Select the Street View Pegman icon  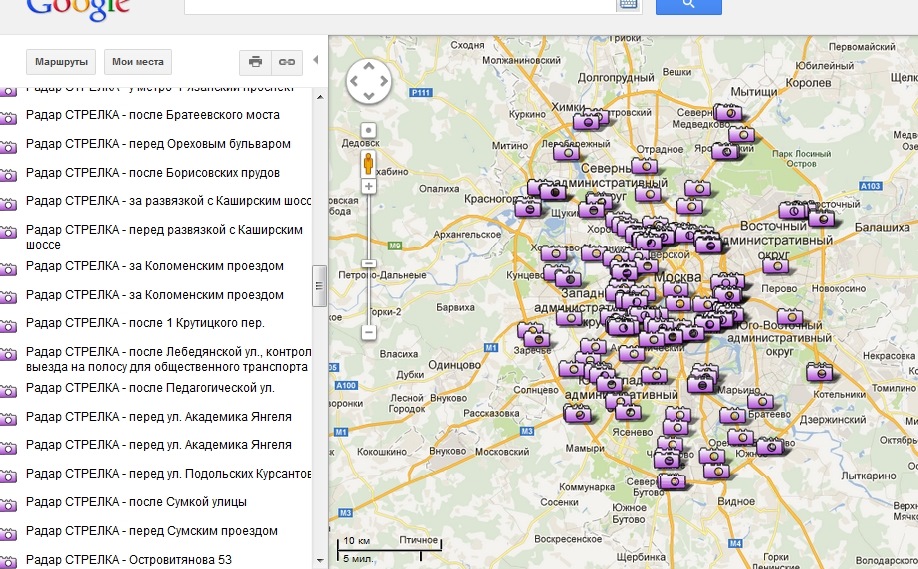tap(368, 163)
